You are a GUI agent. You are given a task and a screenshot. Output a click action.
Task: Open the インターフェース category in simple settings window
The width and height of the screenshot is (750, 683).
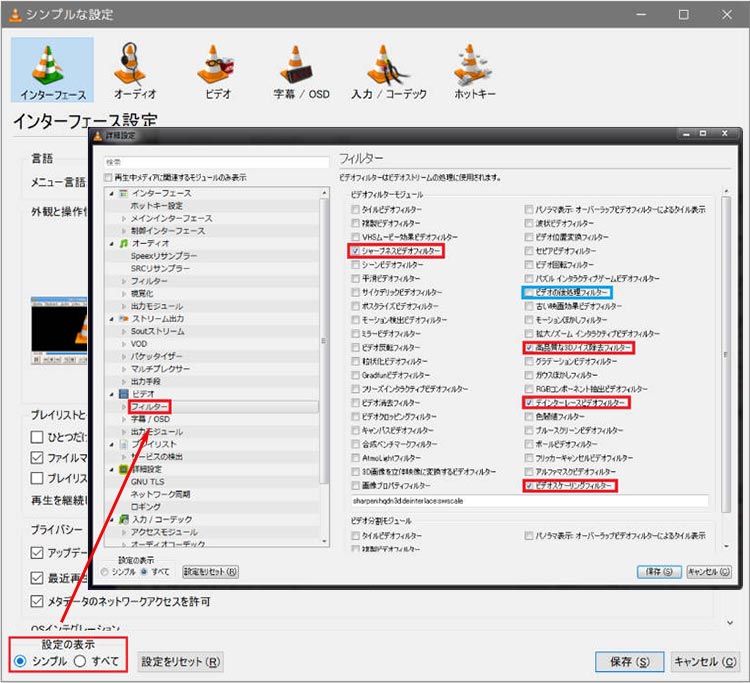coord(52,70)
